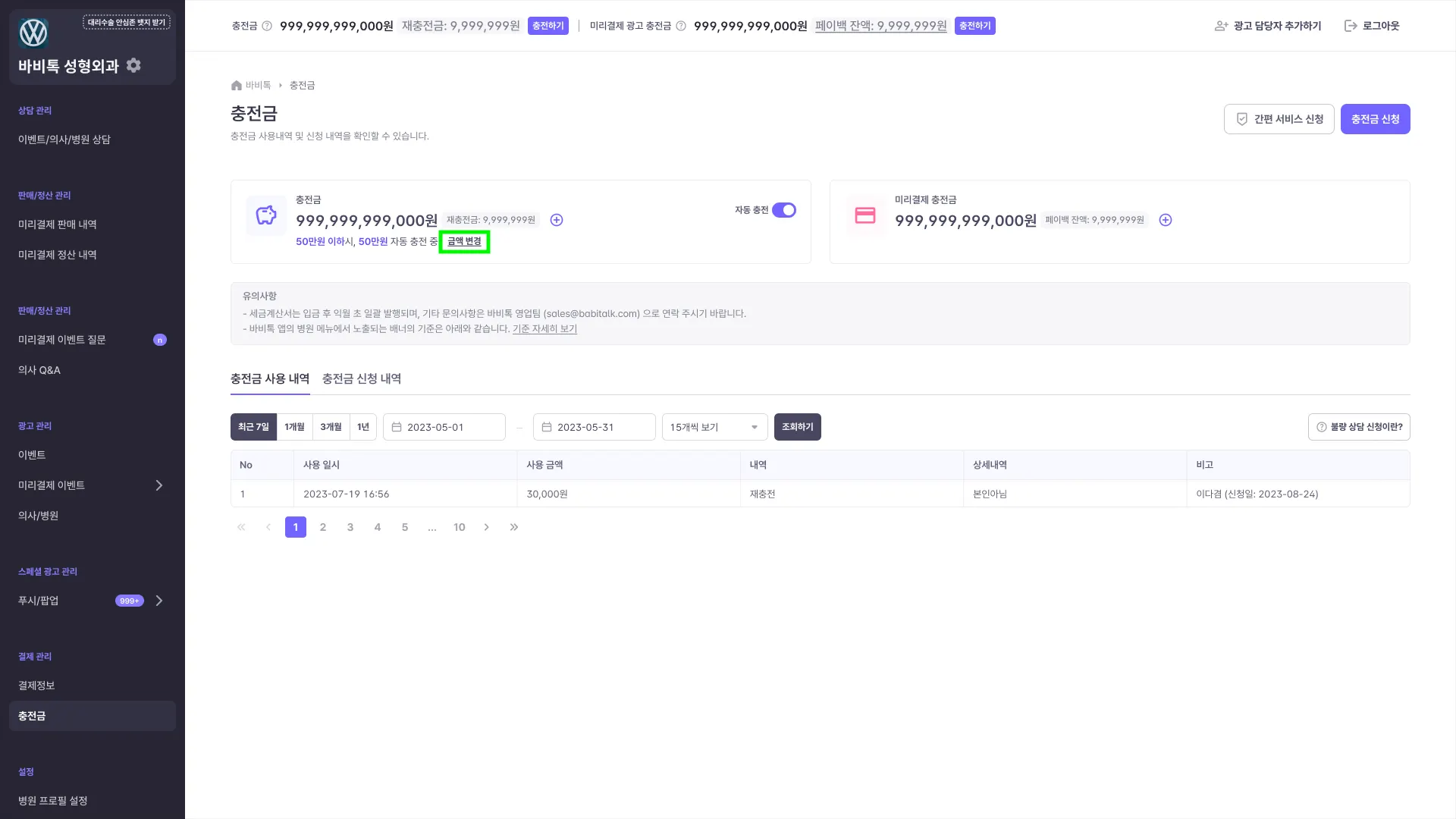
Task: Open hospital settings gear icon
Action: [x=133, y=65]
